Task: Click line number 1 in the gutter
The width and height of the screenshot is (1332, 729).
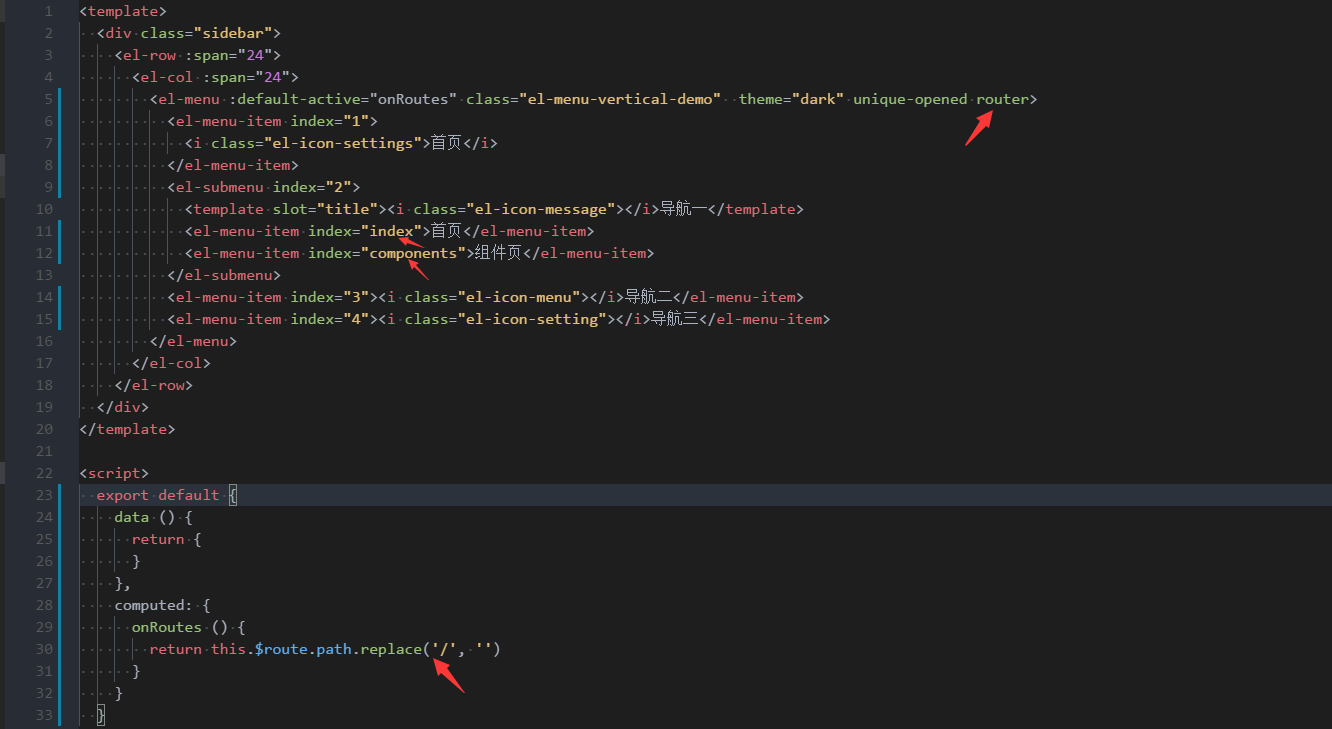Action: [x=48, y=11]
